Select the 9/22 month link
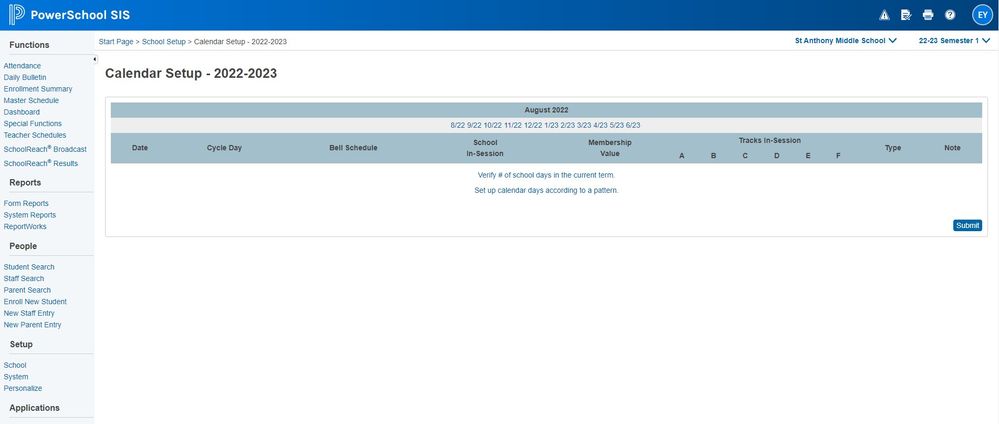The height and width of the screenshot is (424, 999). (474, 125)
